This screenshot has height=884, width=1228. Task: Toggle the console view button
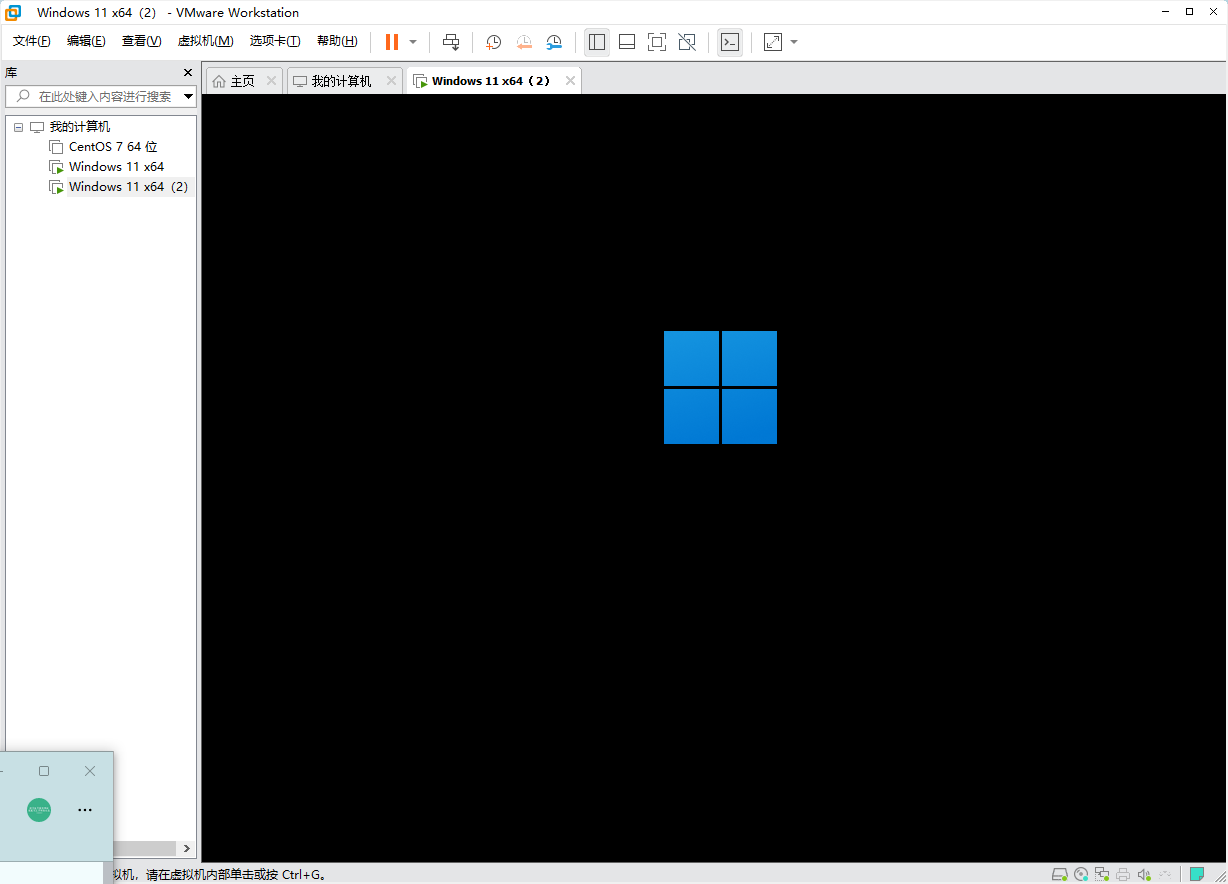tap(730, 42)
